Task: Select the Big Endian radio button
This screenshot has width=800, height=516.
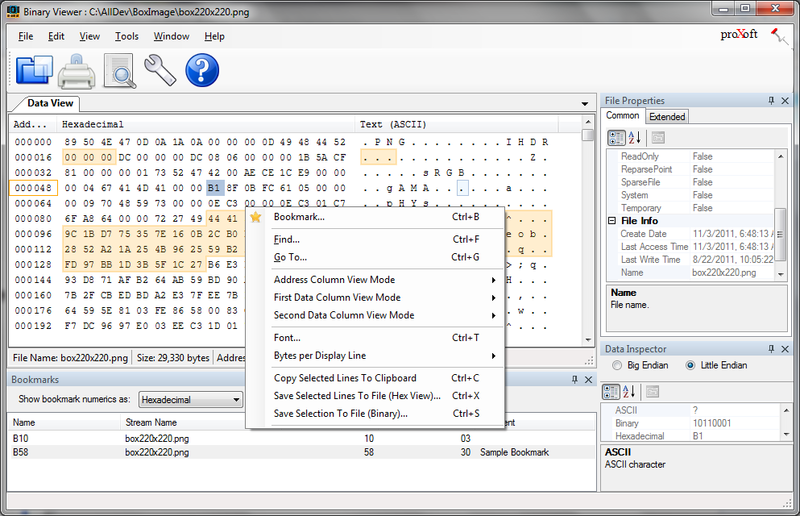Action: 617,365
